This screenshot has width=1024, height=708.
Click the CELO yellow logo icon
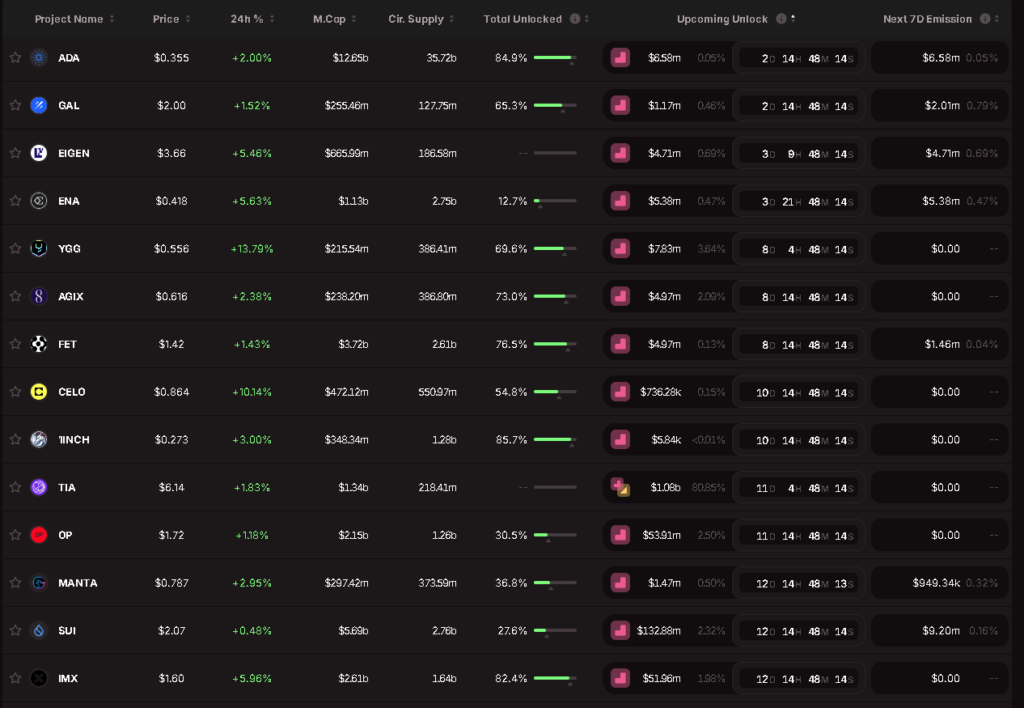click(38, 392)
